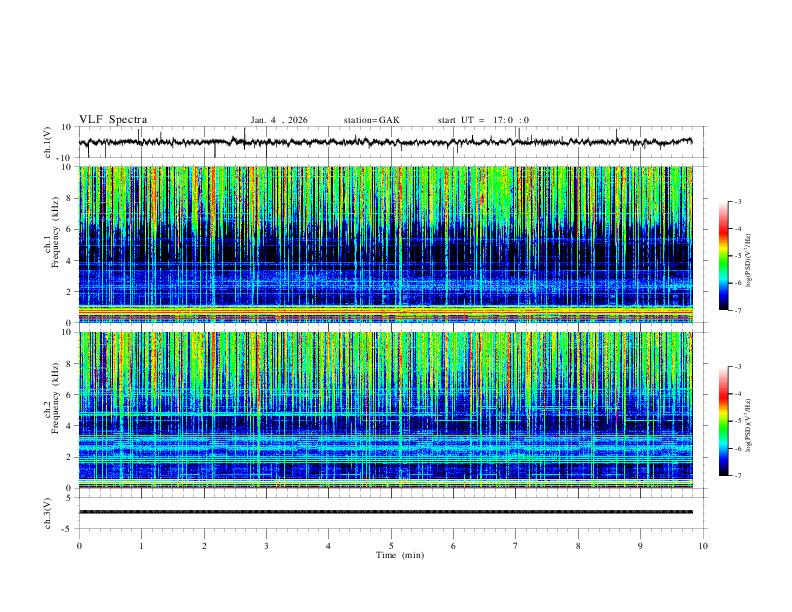This screenshot has height=612, width=792.
Task: Click the time-axis tick label "3"
Action: tap(266, 546)
